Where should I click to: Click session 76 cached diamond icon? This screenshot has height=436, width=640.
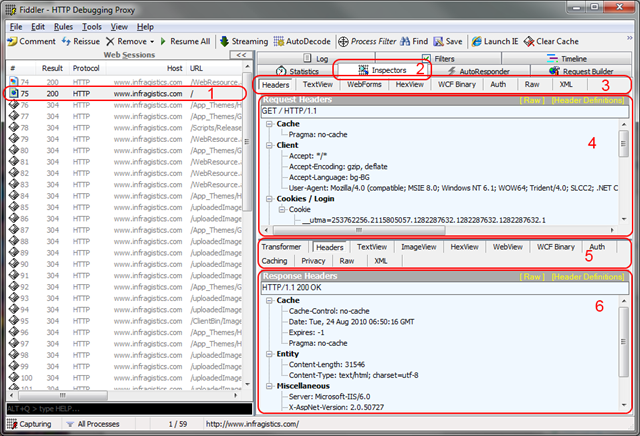pos(14,105)
